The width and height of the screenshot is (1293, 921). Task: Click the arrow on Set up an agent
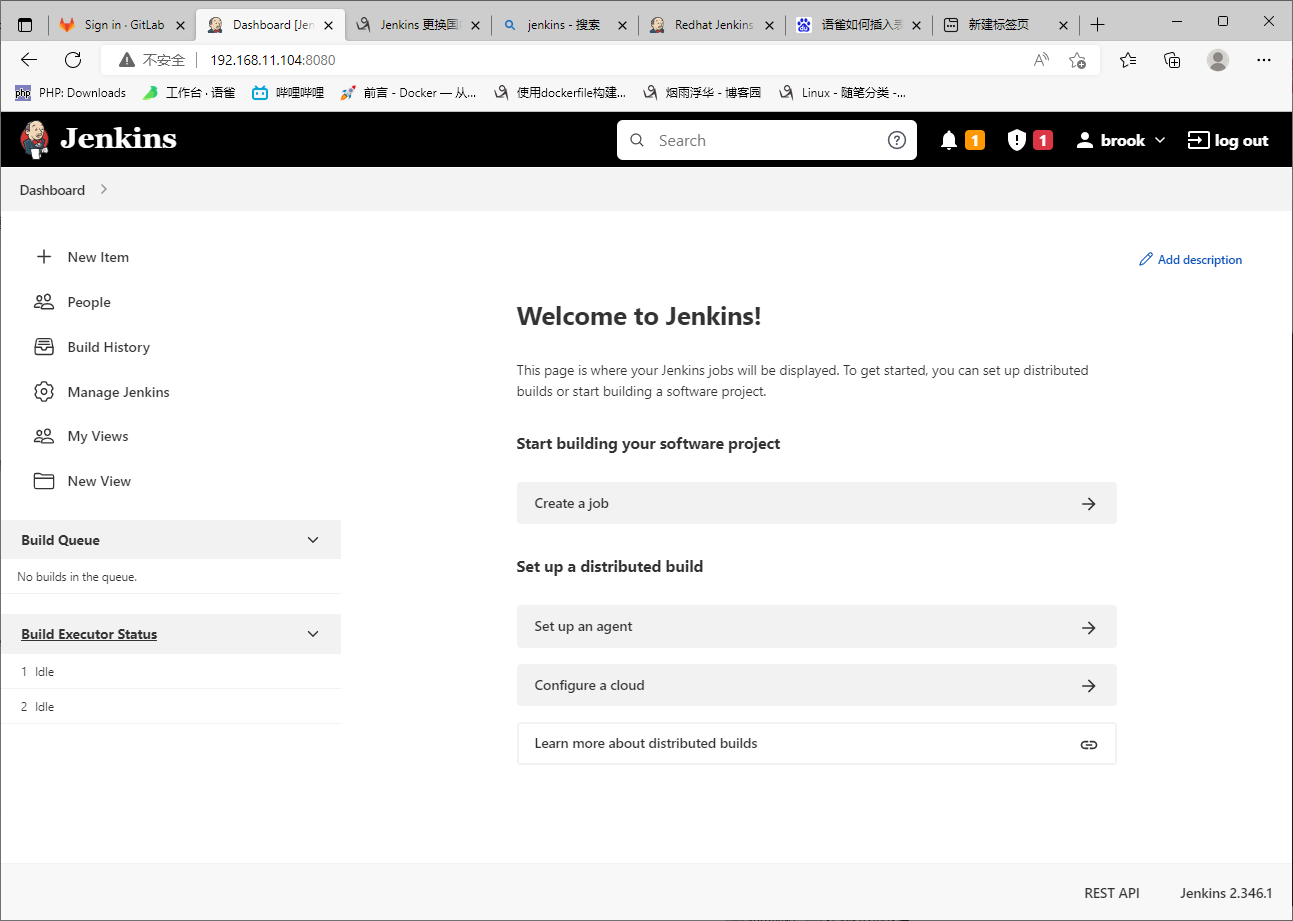tap(1089, 627)
